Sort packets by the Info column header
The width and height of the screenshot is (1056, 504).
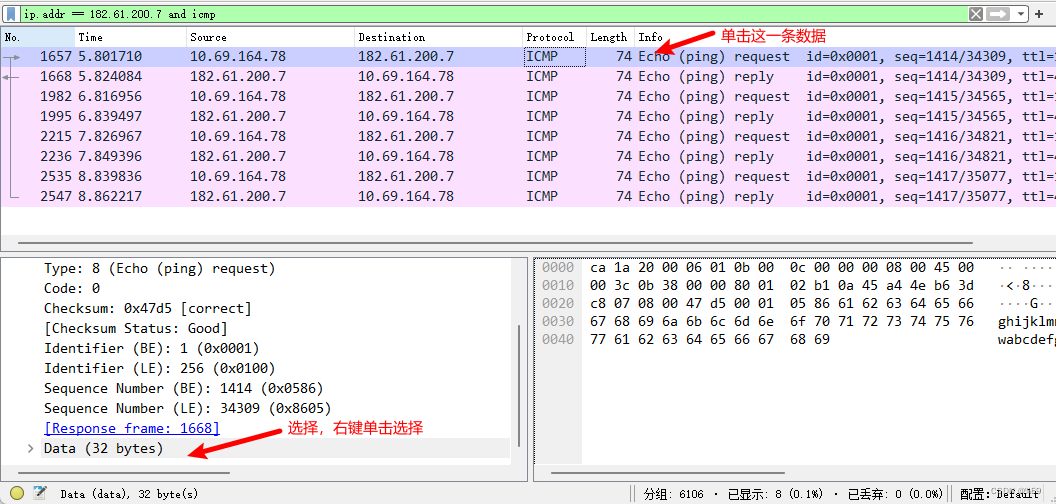[x=845, y=37]
